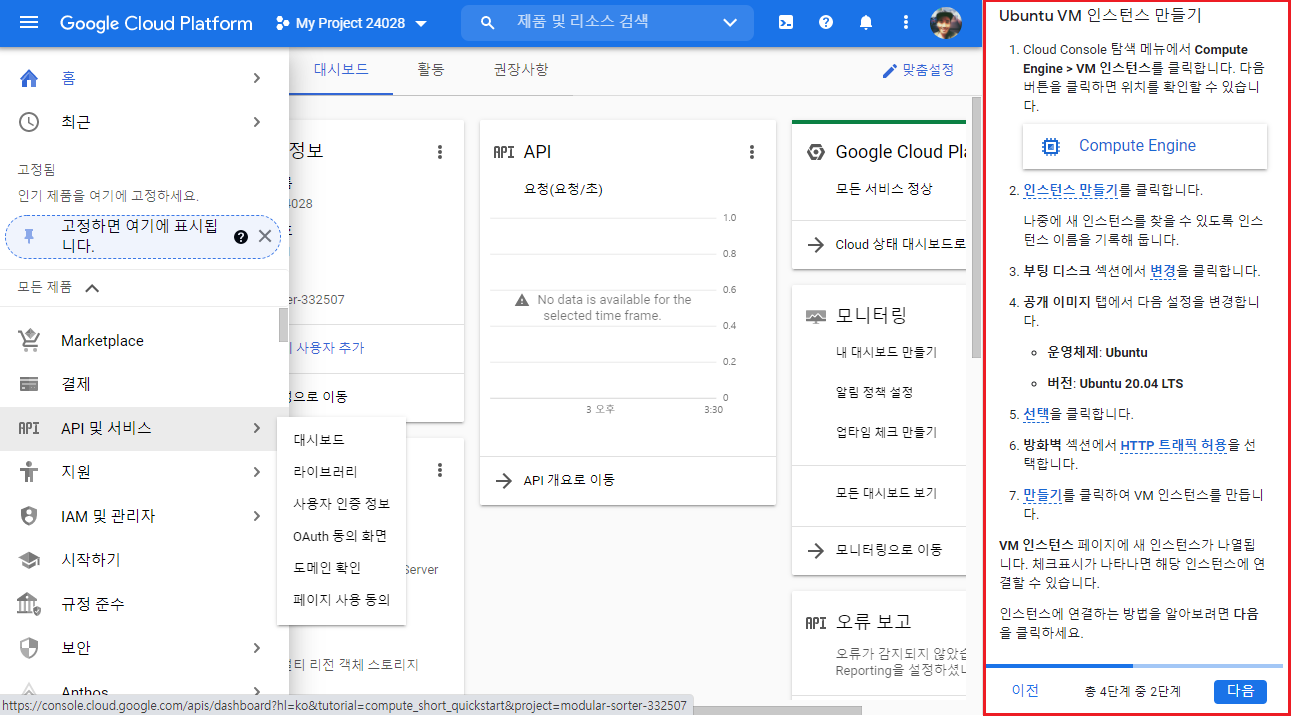
Task: Click Cloud 상태 대시보드로 link
Action: pos(900,244)
